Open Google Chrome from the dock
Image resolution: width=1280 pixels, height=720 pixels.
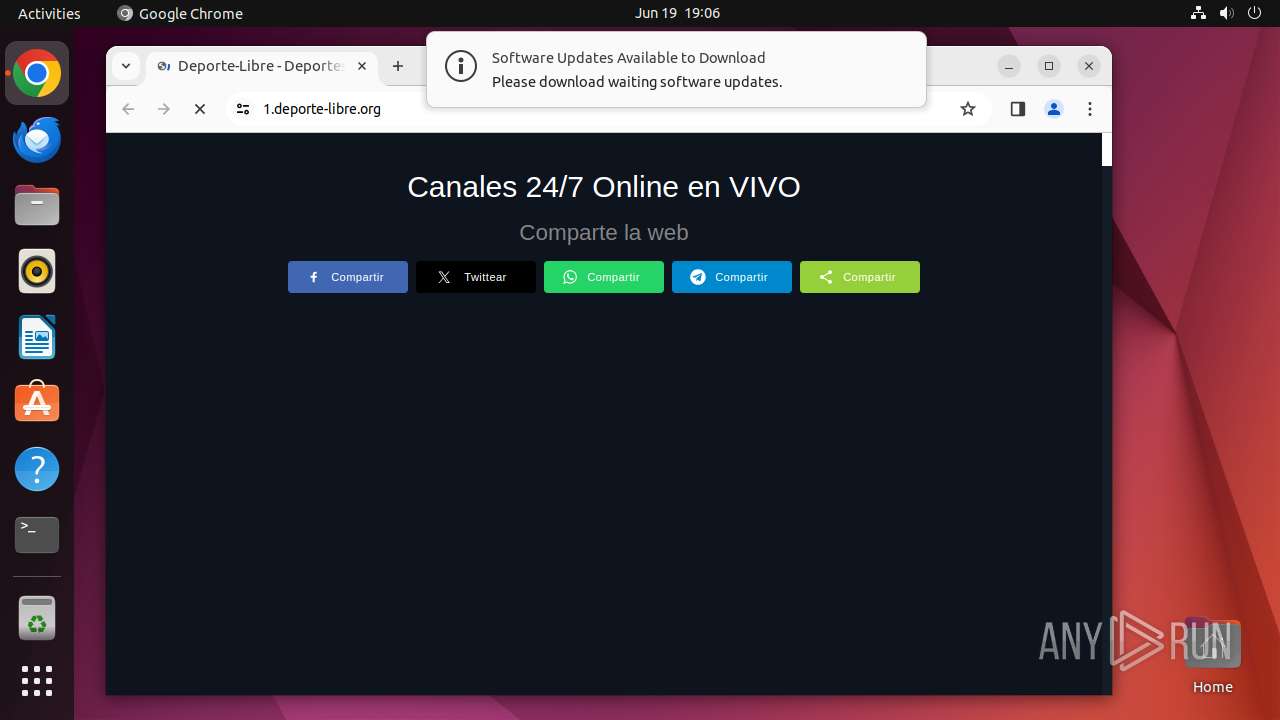37,73
